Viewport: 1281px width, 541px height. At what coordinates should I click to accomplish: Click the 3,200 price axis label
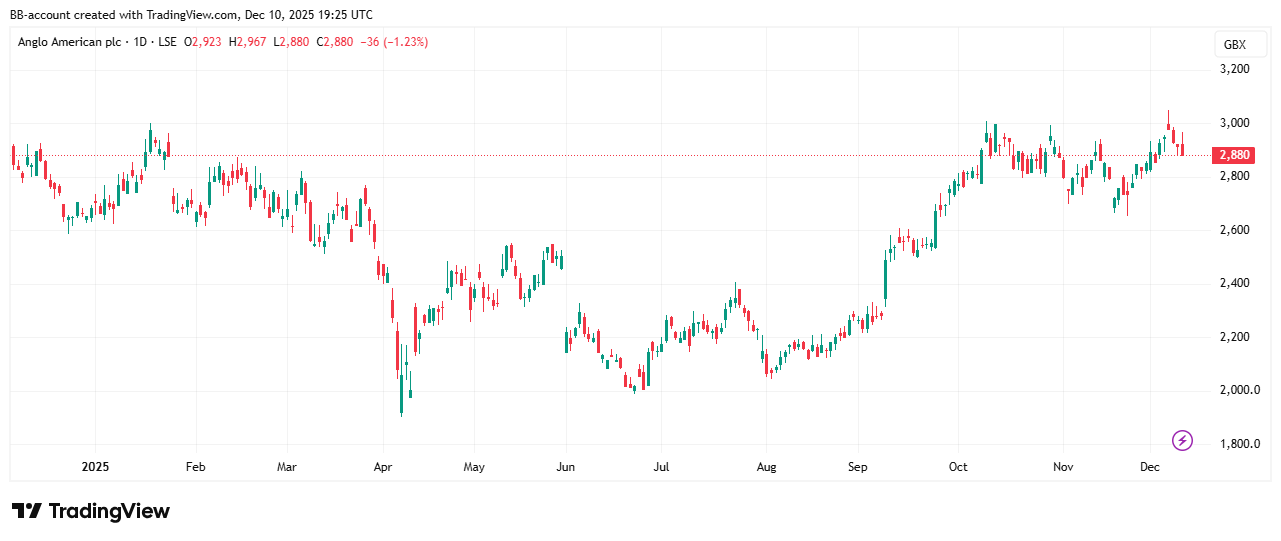point(1234,69)
